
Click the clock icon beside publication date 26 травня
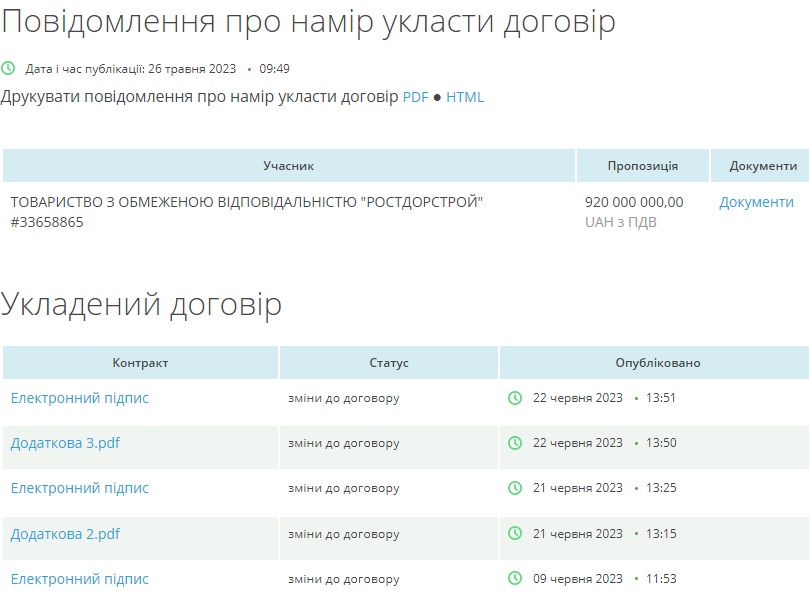[x=8, y=68]
